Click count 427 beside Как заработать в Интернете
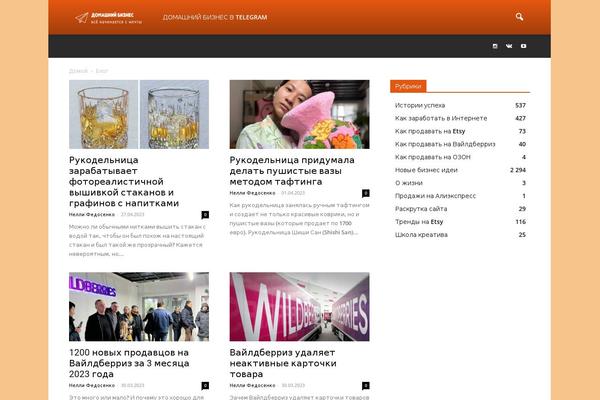Viewport: 600px width, 400px height. point(520,118)
